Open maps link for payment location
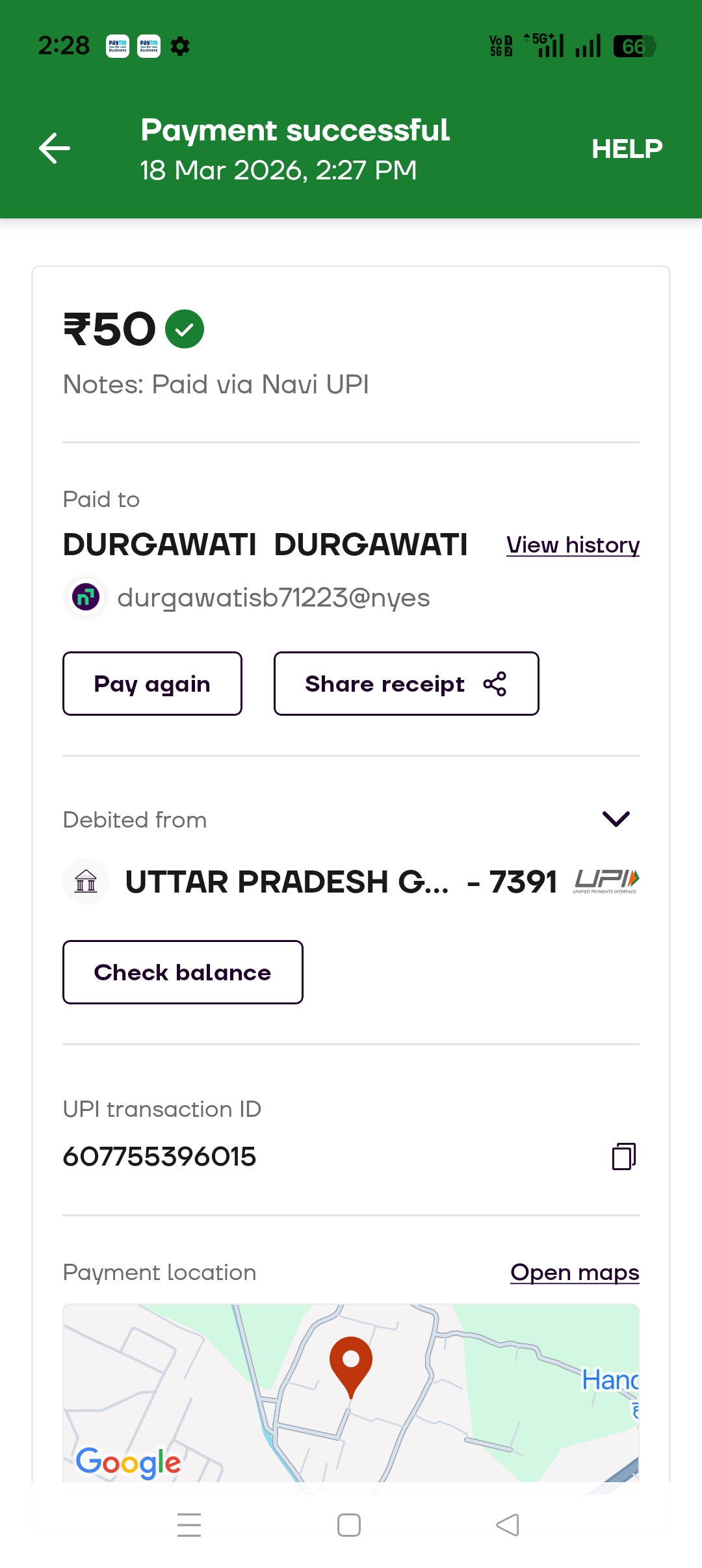The height and width of the screenshot is (1568, 702). (575, 1272)
